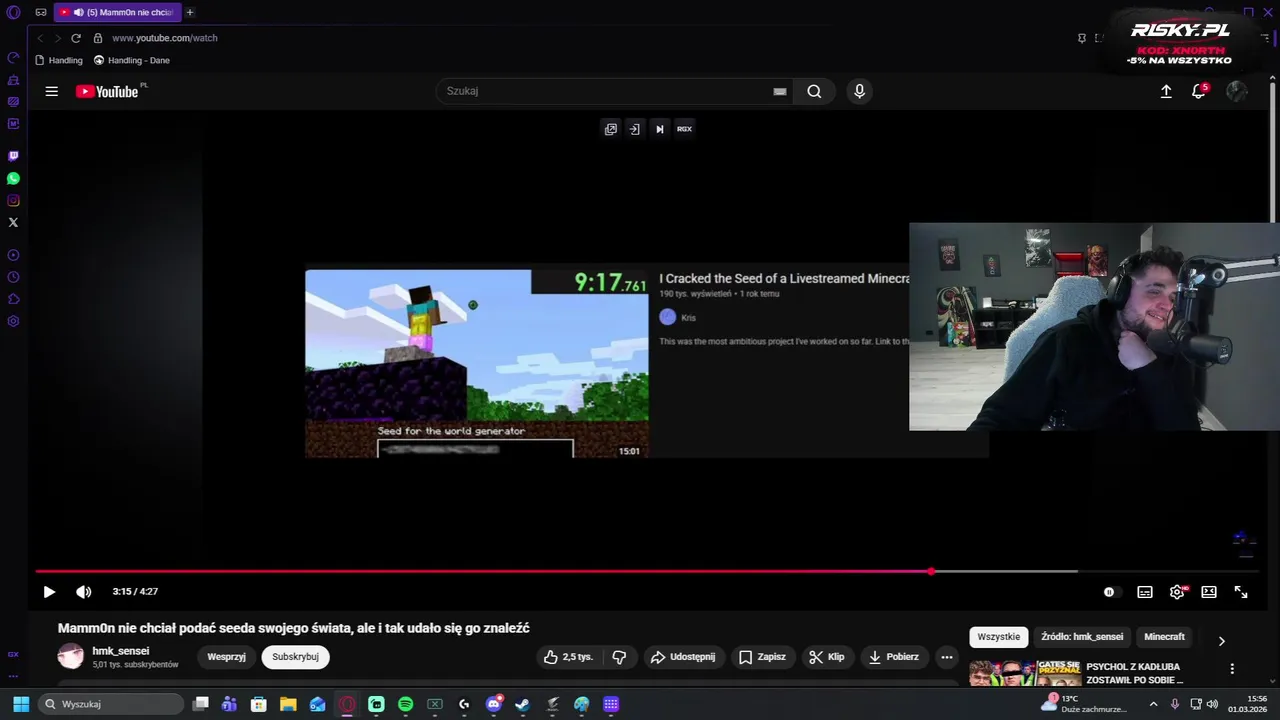Toggle subtitles in the video player
Viewport: 1280px width, 720px height.
click(1145, 592)
